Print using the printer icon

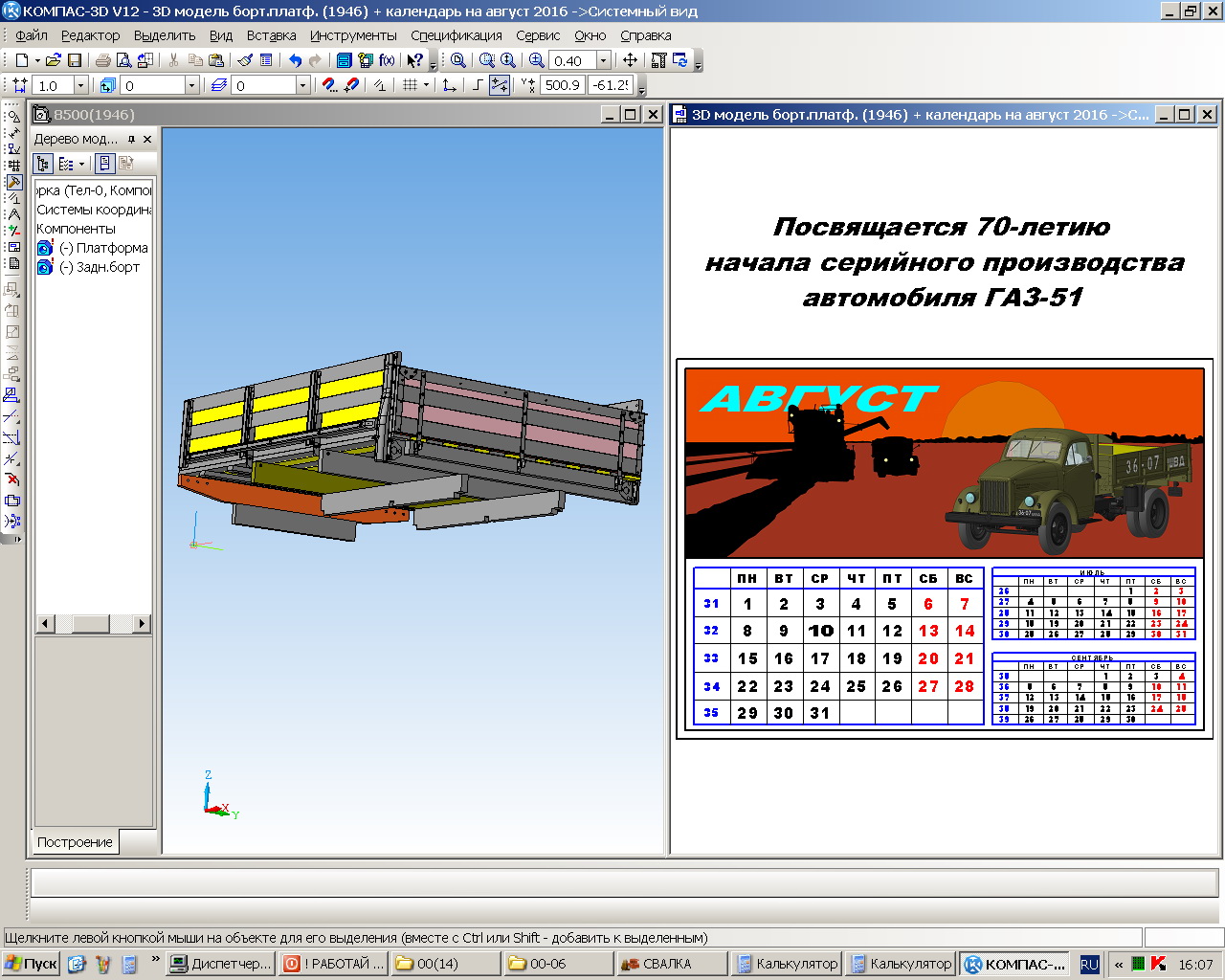click(102, 60)
